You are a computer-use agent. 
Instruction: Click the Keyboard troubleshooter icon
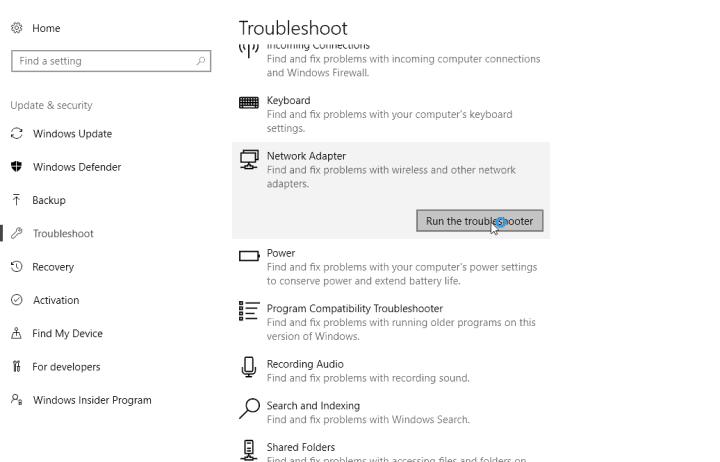click(249, 102)
